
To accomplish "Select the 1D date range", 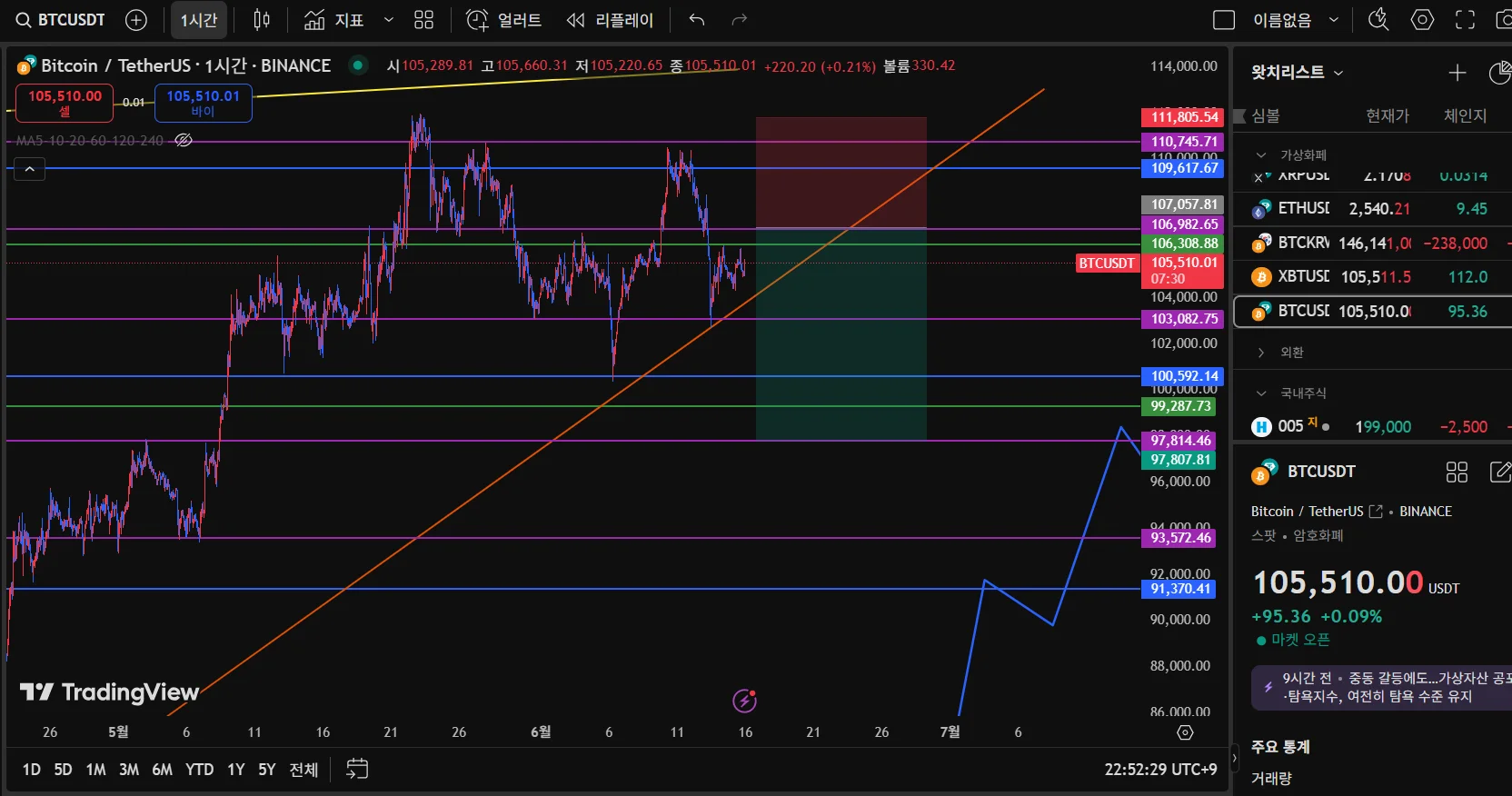I will [32, 770].
